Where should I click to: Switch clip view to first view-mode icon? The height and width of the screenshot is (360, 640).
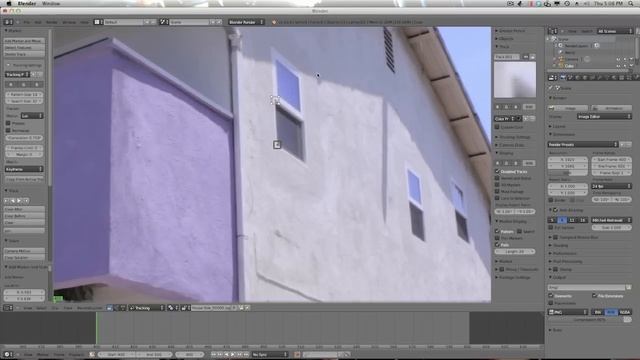click(109, 308)
